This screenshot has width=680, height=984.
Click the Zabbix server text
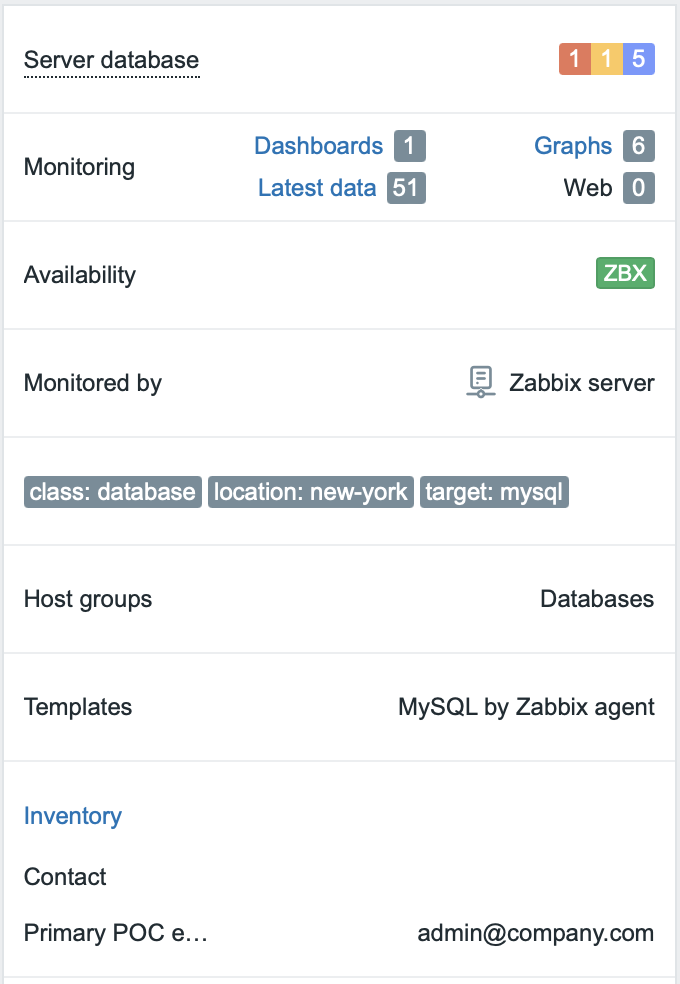[582, 383]
